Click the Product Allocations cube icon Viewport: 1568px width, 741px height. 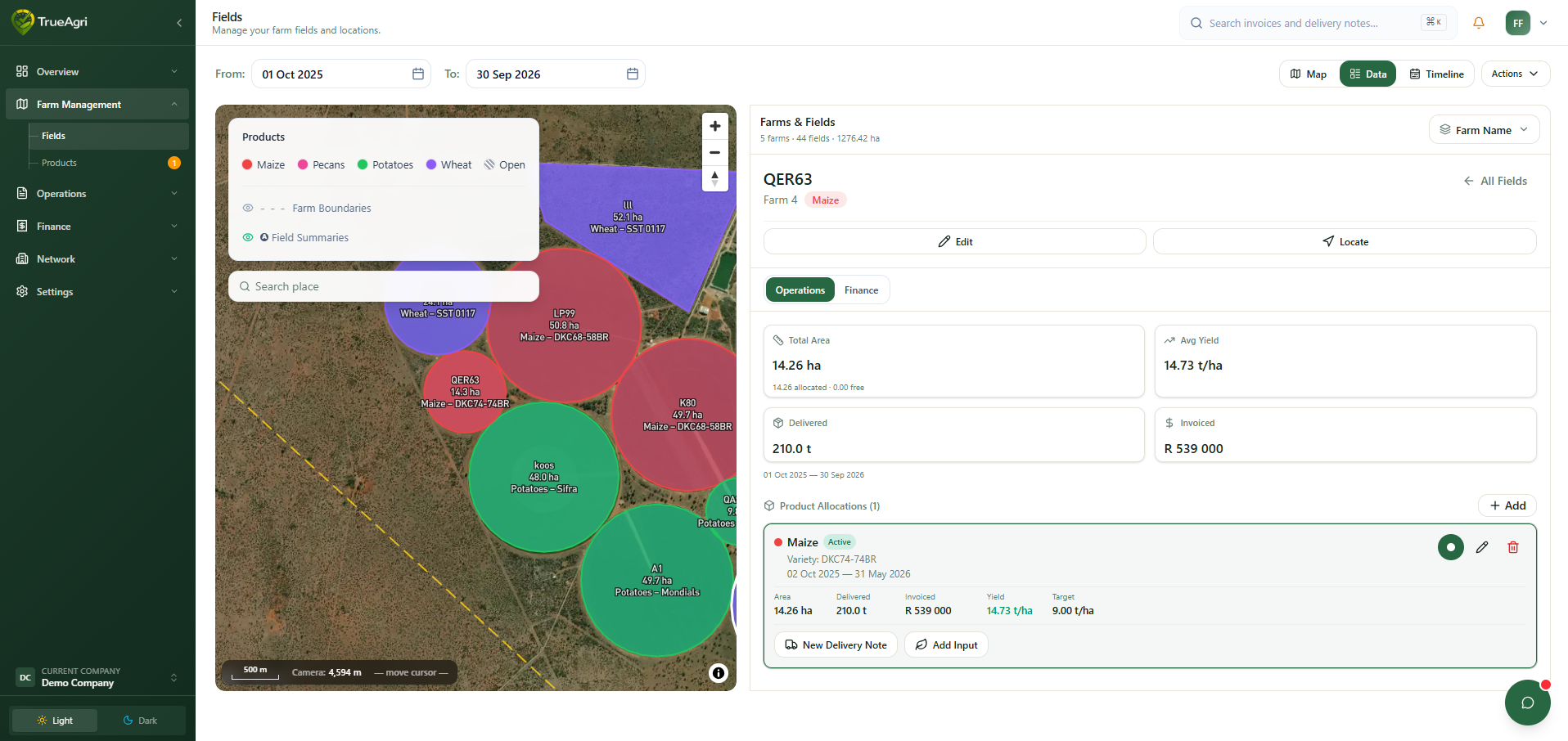tap(769, 506)
